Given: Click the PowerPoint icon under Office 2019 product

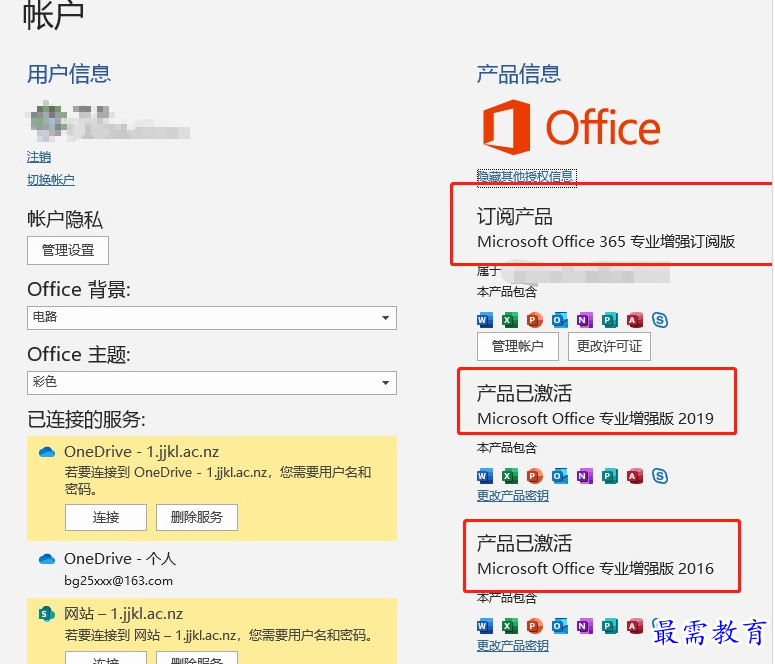Looking at the screenshot, I should point(534,476).
